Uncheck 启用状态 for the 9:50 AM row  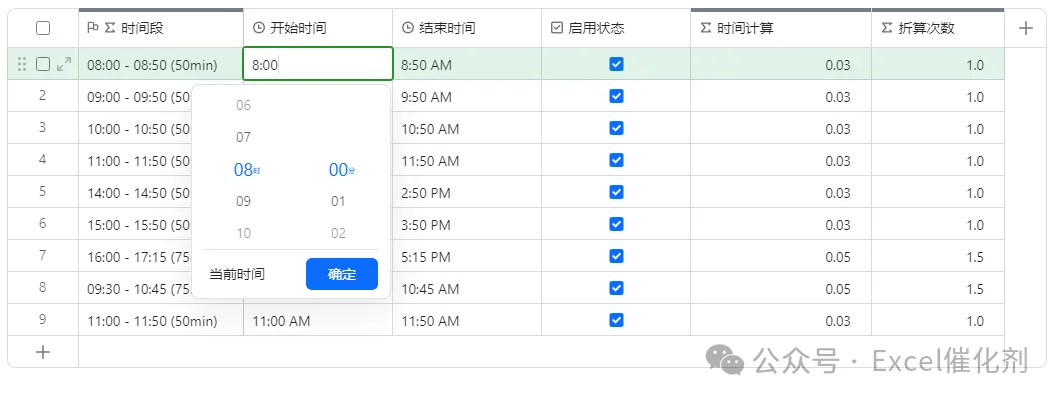(616, 96)
